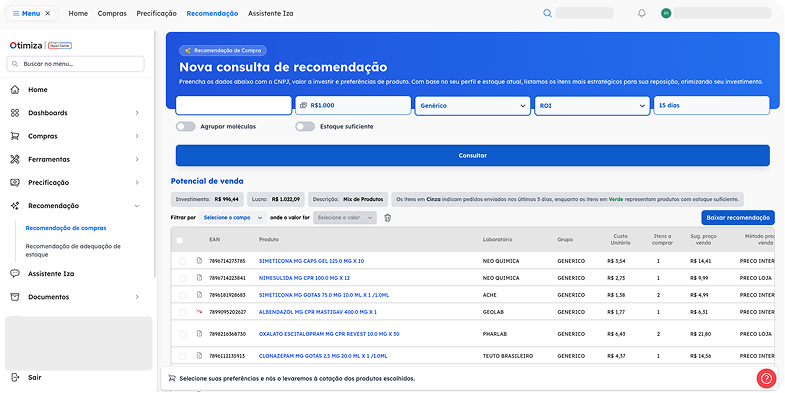Click document icon for CLONAZEPAM row
This screenshot has height=393, width=785.
click(x=199, y=356)
